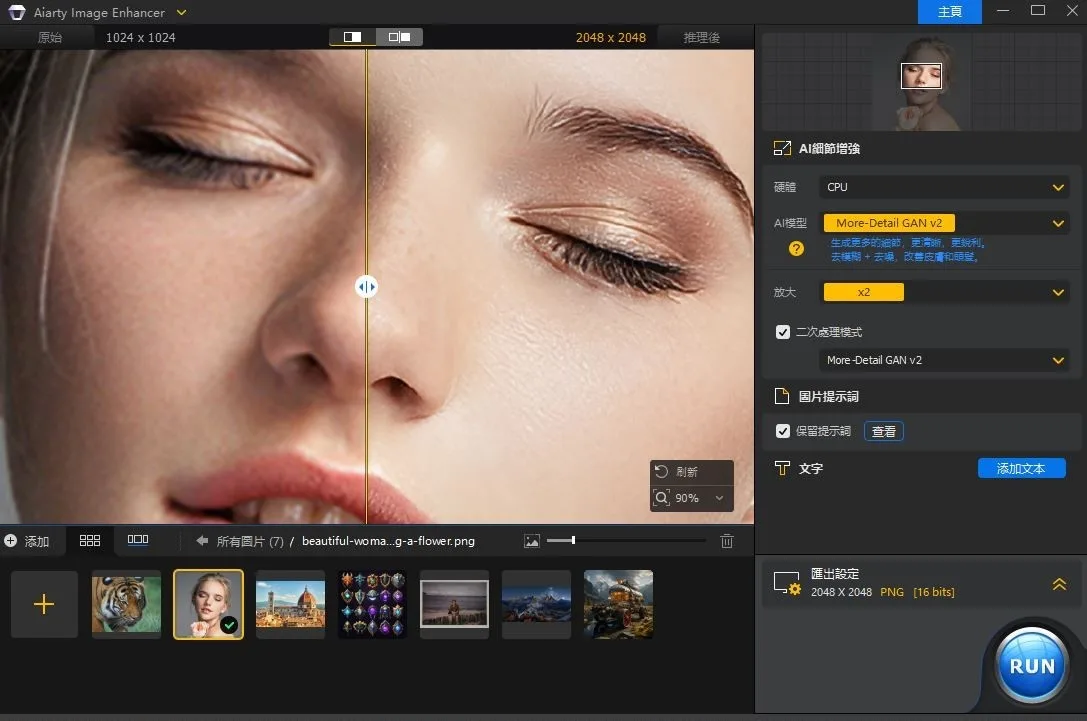This screenshot has height=721, width=1087.
Task: Delete image using the trash icon
Action: 727,541
